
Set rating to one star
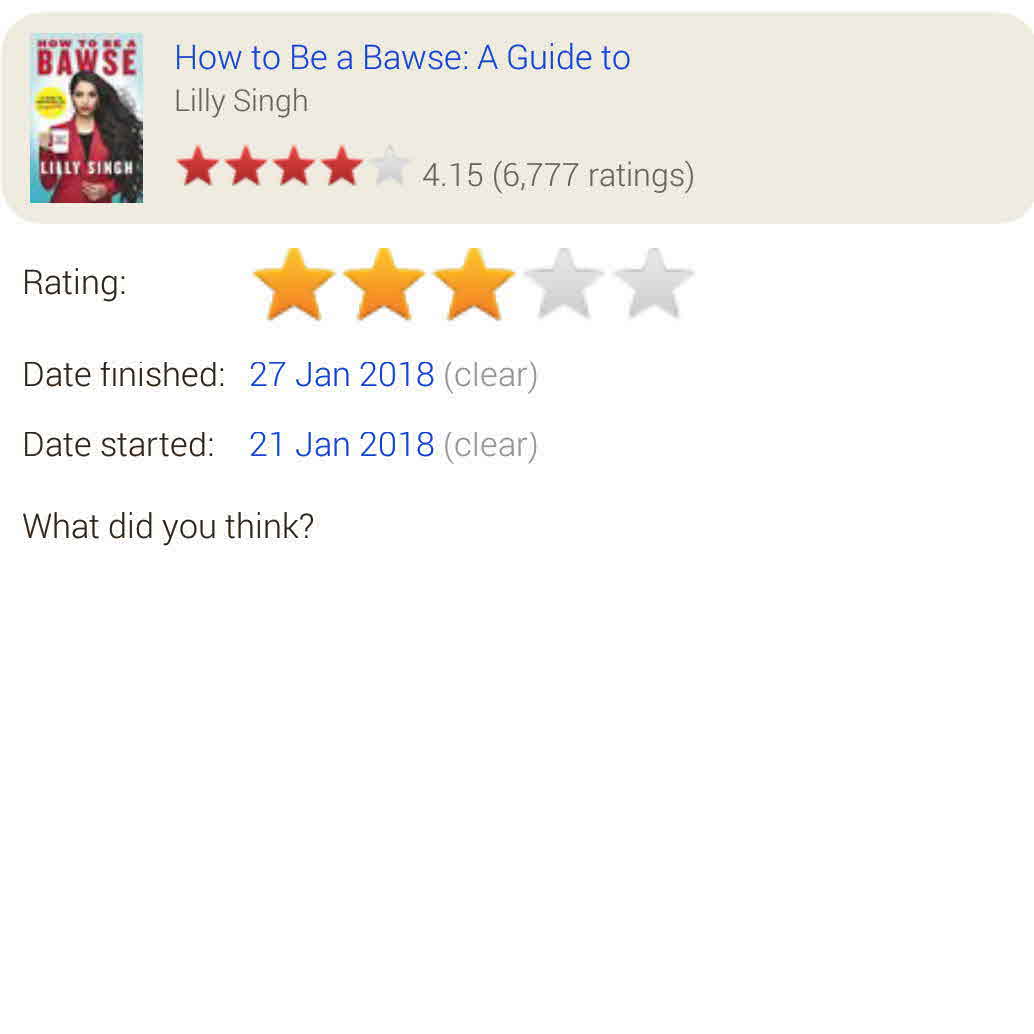[293, 284]
